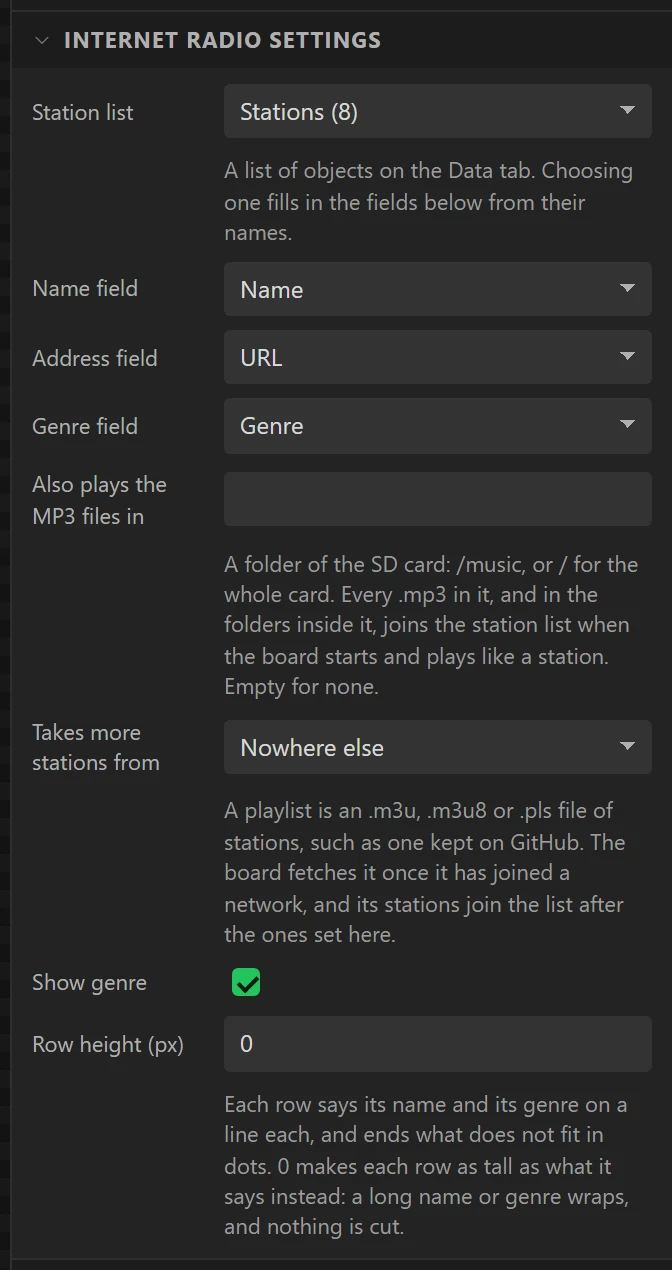
Task: Click the Address field label
Action: coord(95,358)
